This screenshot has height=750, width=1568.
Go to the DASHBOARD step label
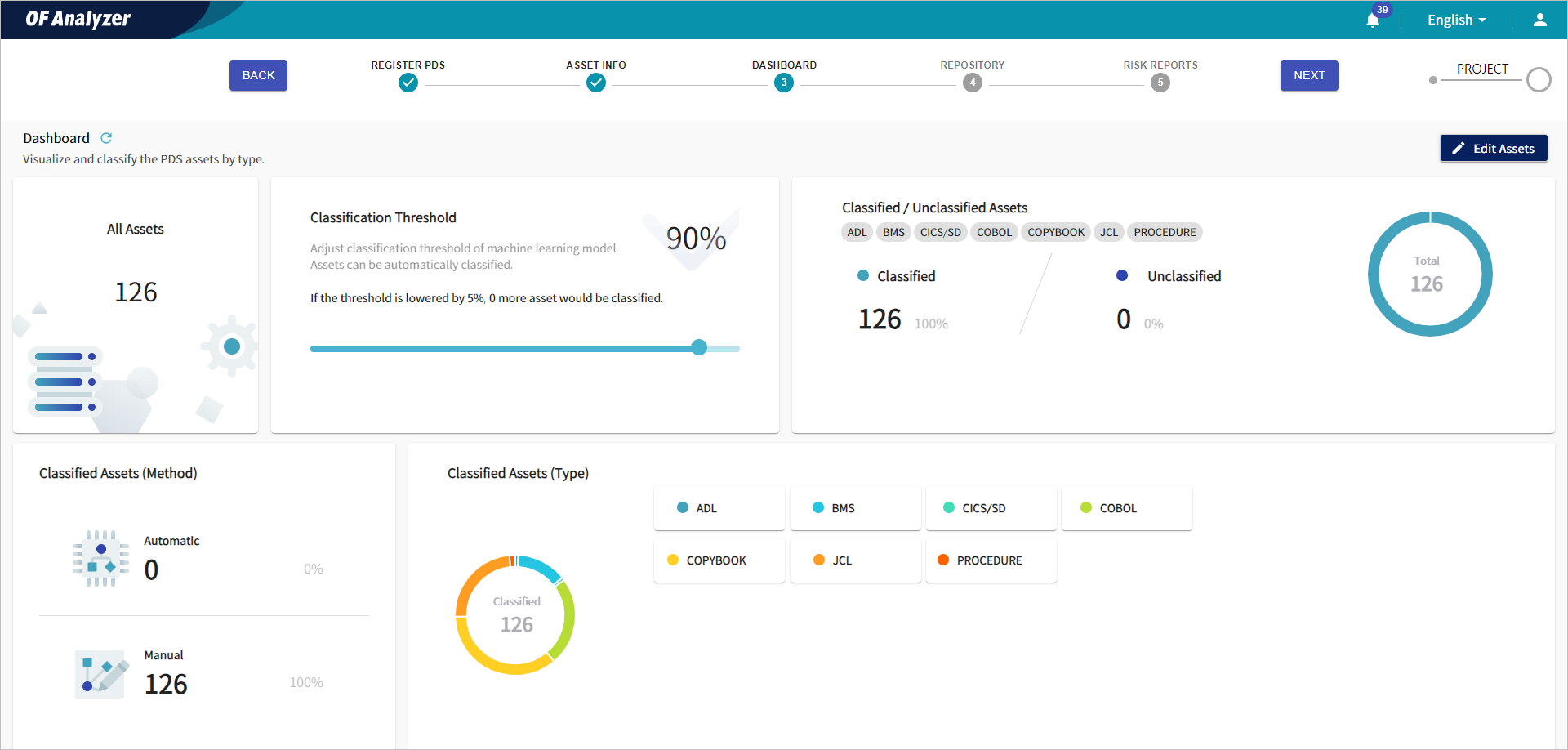click(784, 65)
